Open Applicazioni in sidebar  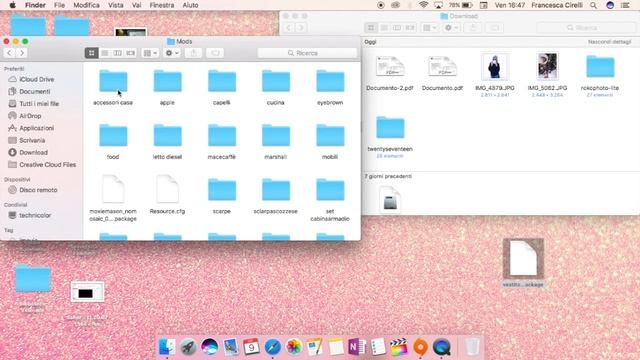click(x=36, y=128)
